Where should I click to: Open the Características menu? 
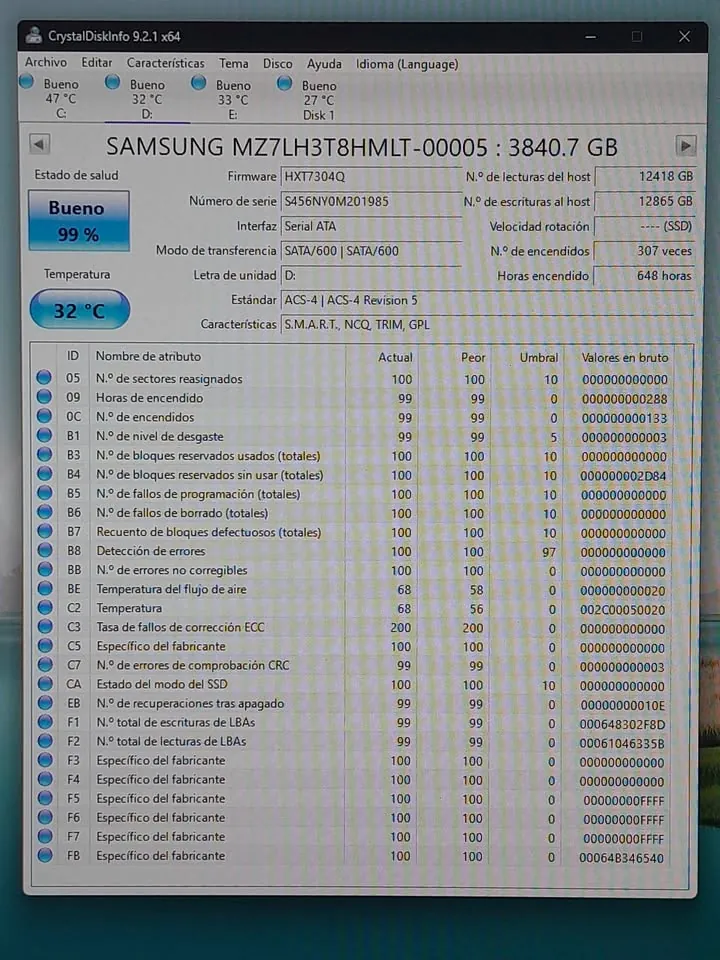coord(165,63)
